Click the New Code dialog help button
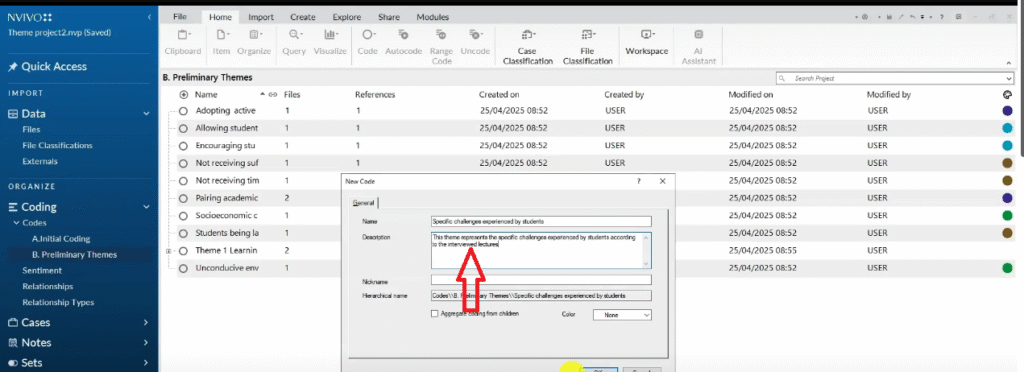Screen dimensions: 1024x372 tap(639, 181)
